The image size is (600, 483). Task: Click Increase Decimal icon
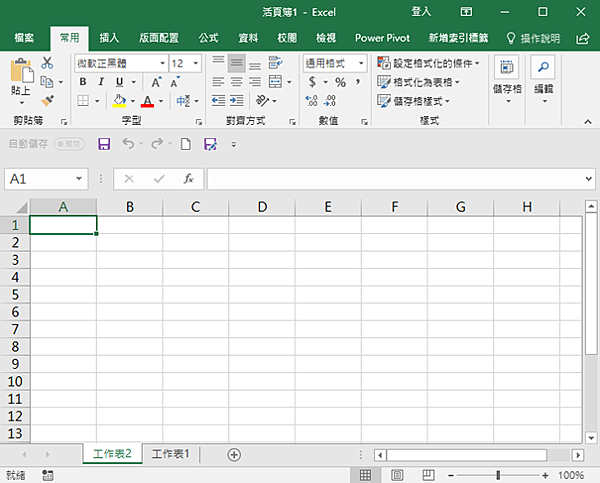[311, 101]
